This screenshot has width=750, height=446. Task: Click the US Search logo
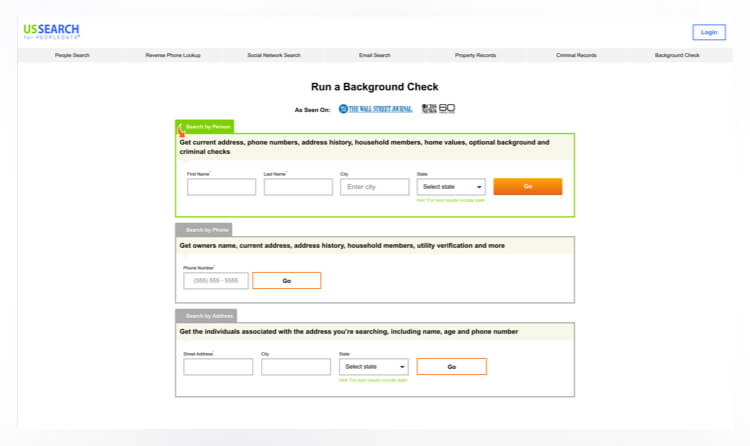(x=51, y=31)
